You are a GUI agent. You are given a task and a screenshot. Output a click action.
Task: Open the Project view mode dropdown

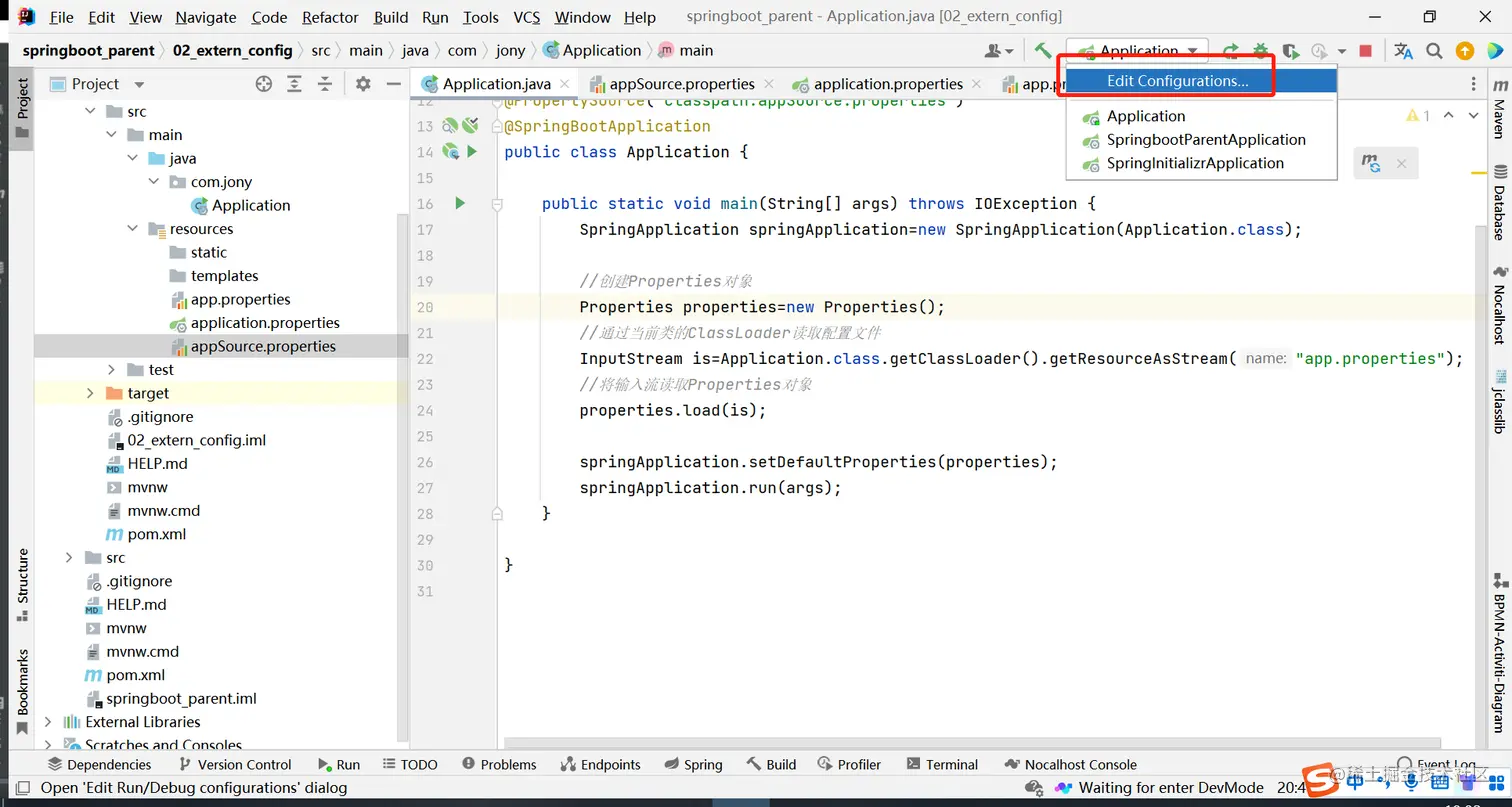pyautogui.click(x=139, y=84)
